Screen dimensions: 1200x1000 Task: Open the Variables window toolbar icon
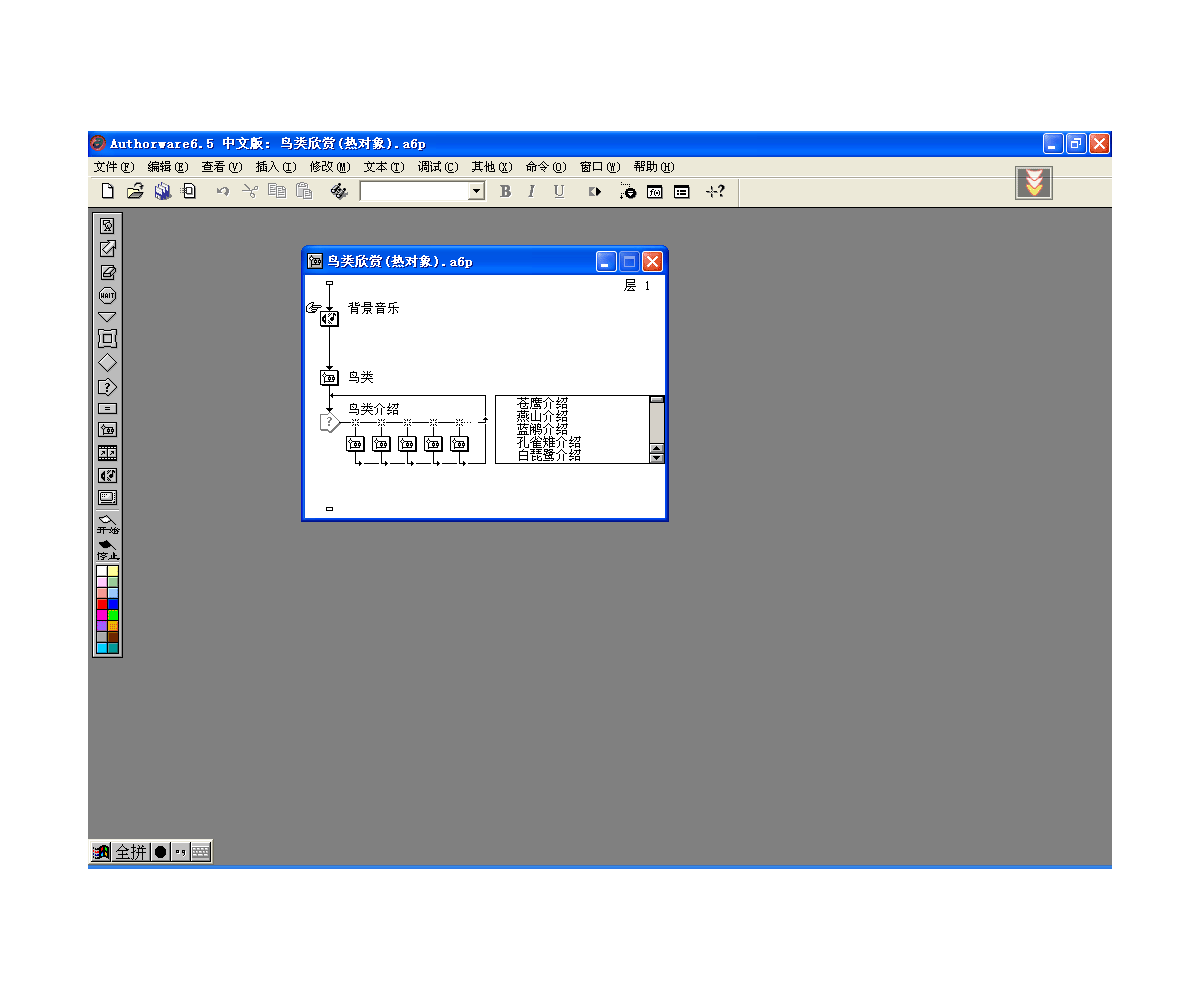click(682, 191)
